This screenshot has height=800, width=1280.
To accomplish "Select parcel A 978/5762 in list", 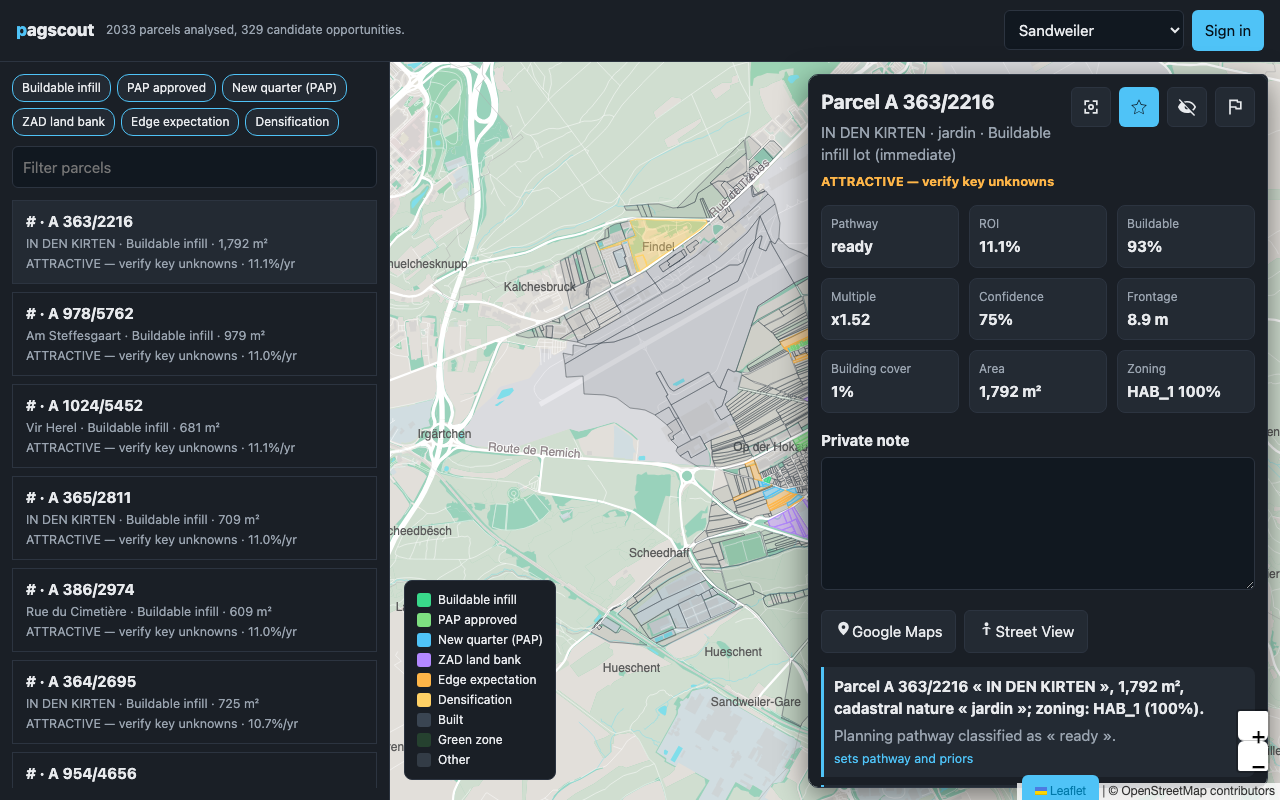I will (194, 334).
